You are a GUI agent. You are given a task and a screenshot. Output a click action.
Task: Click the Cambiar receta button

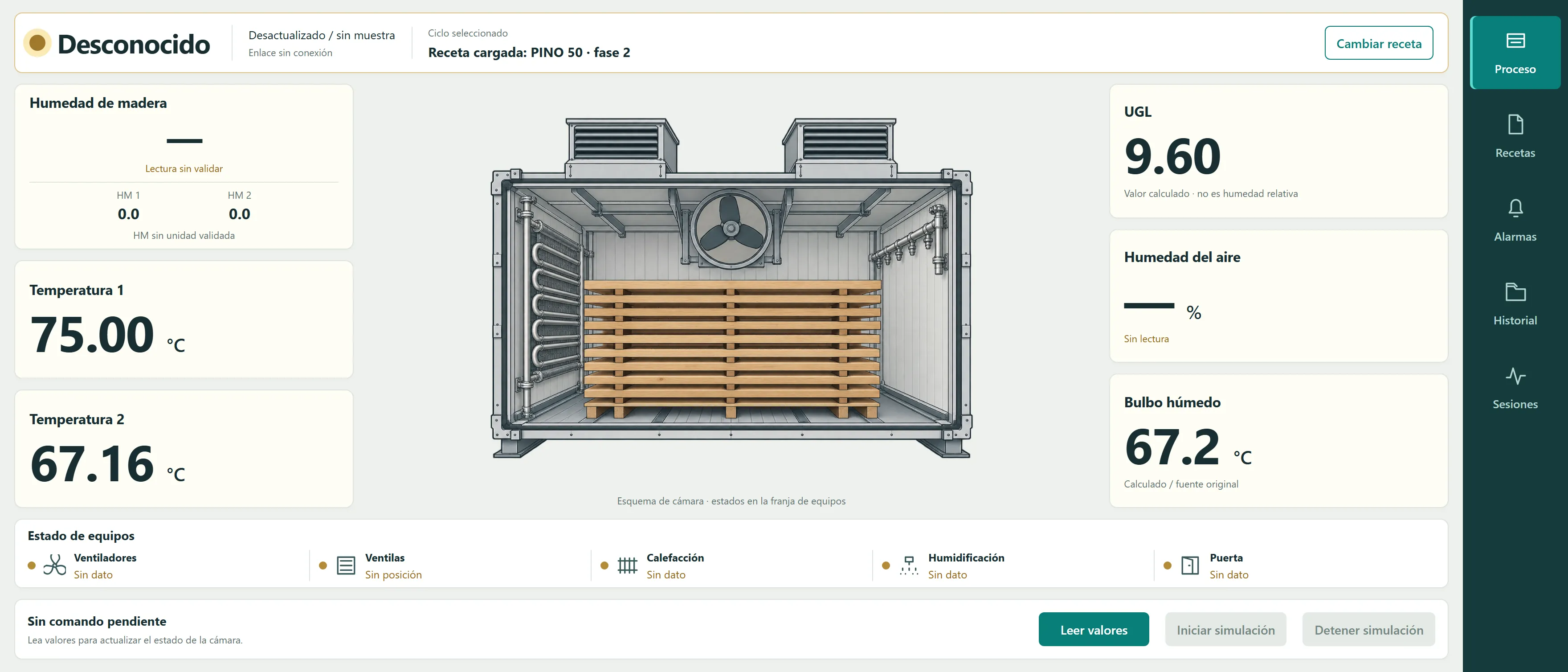tap(1379, 43)
